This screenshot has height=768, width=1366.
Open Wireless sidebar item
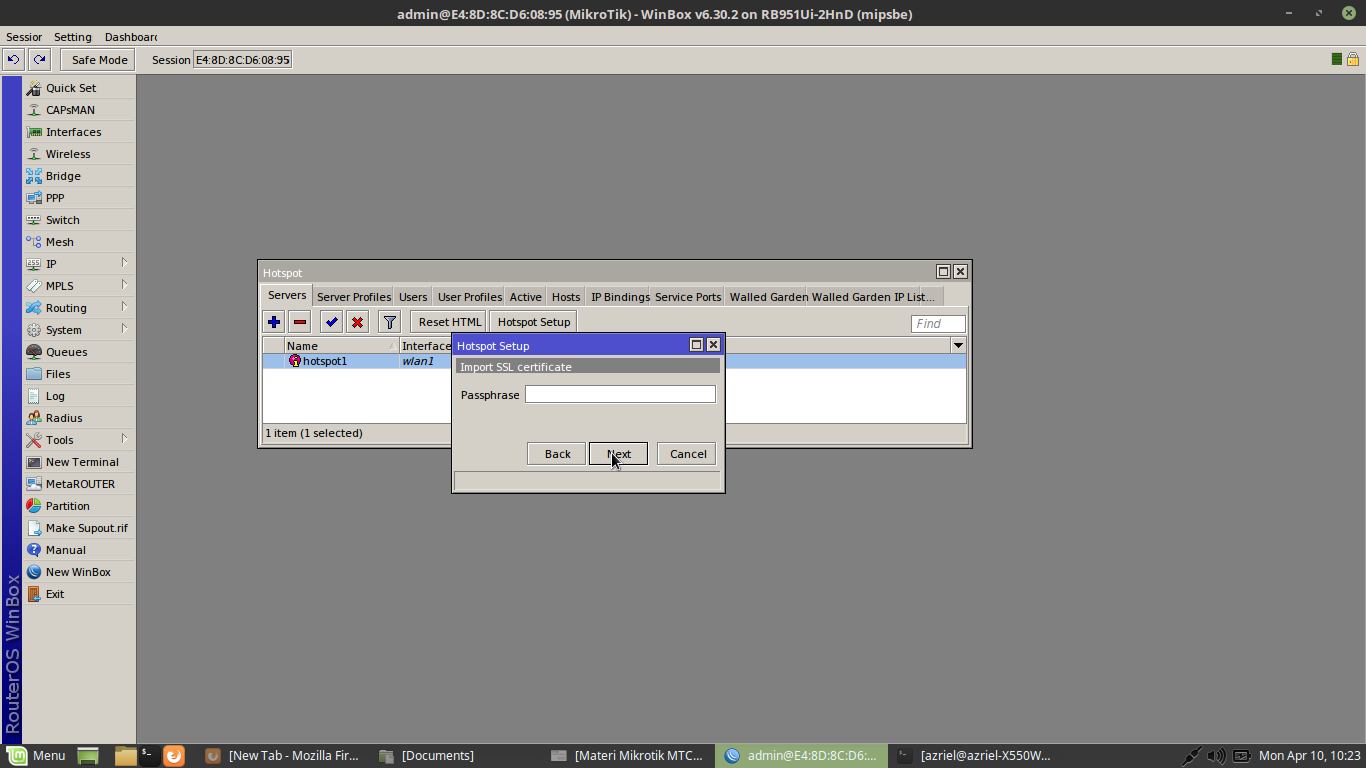click(x=79, y=154)
